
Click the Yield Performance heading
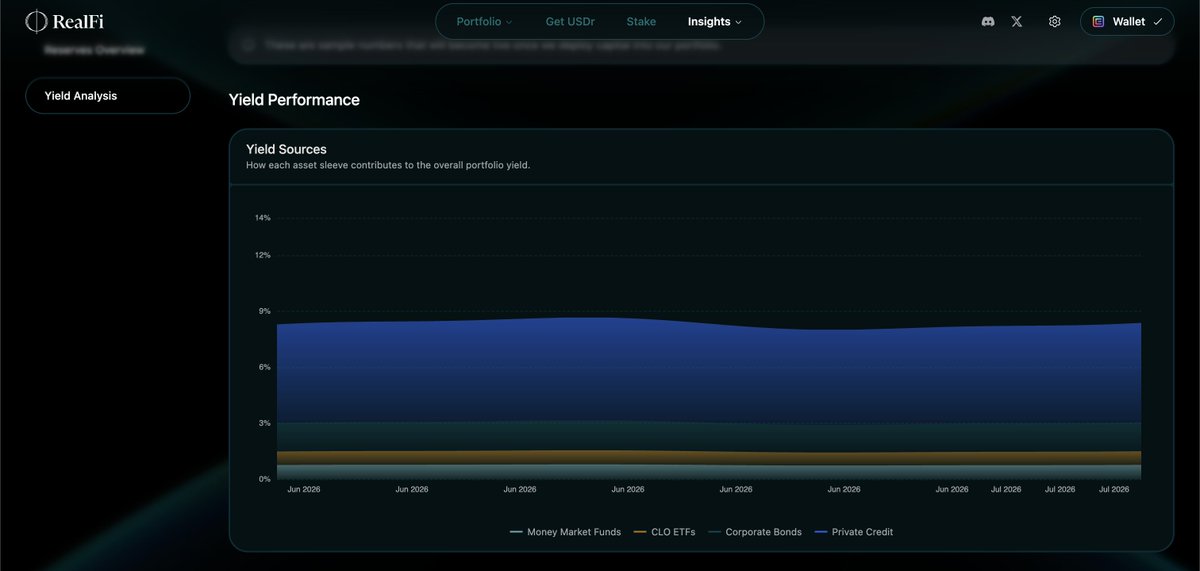tap(294, 100)
